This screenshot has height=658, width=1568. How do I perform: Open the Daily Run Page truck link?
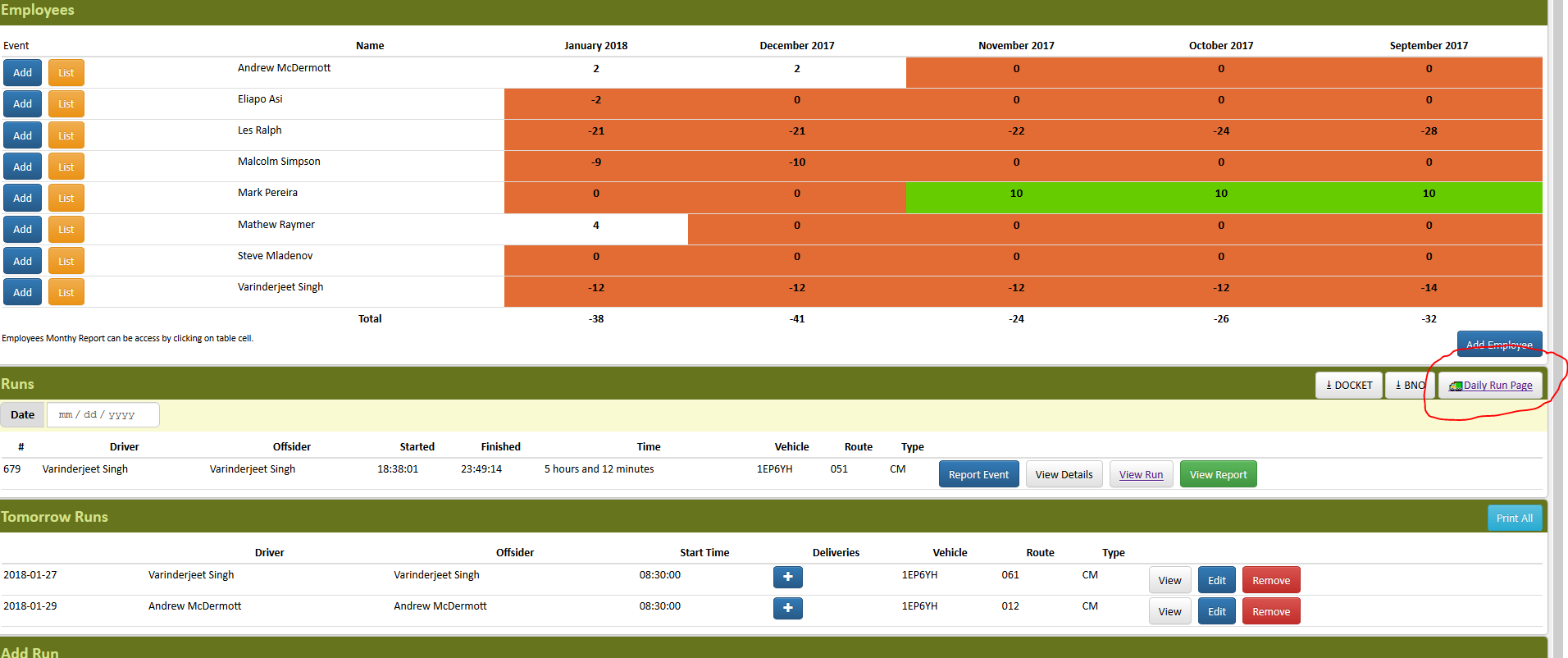1490,385
